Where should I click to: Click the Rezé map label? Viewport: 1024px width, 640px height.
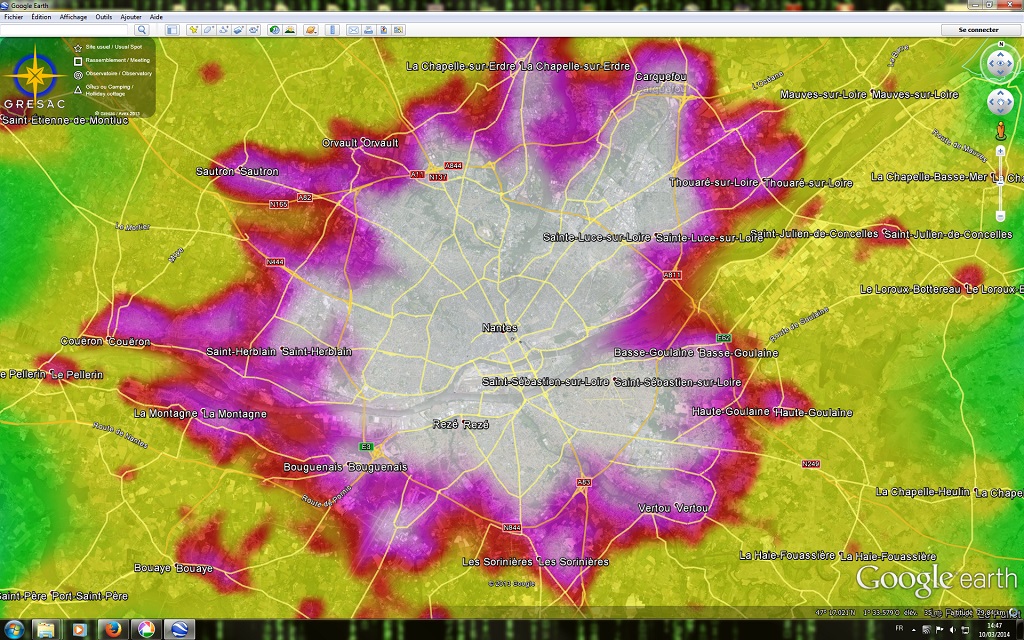pos(460,424)
